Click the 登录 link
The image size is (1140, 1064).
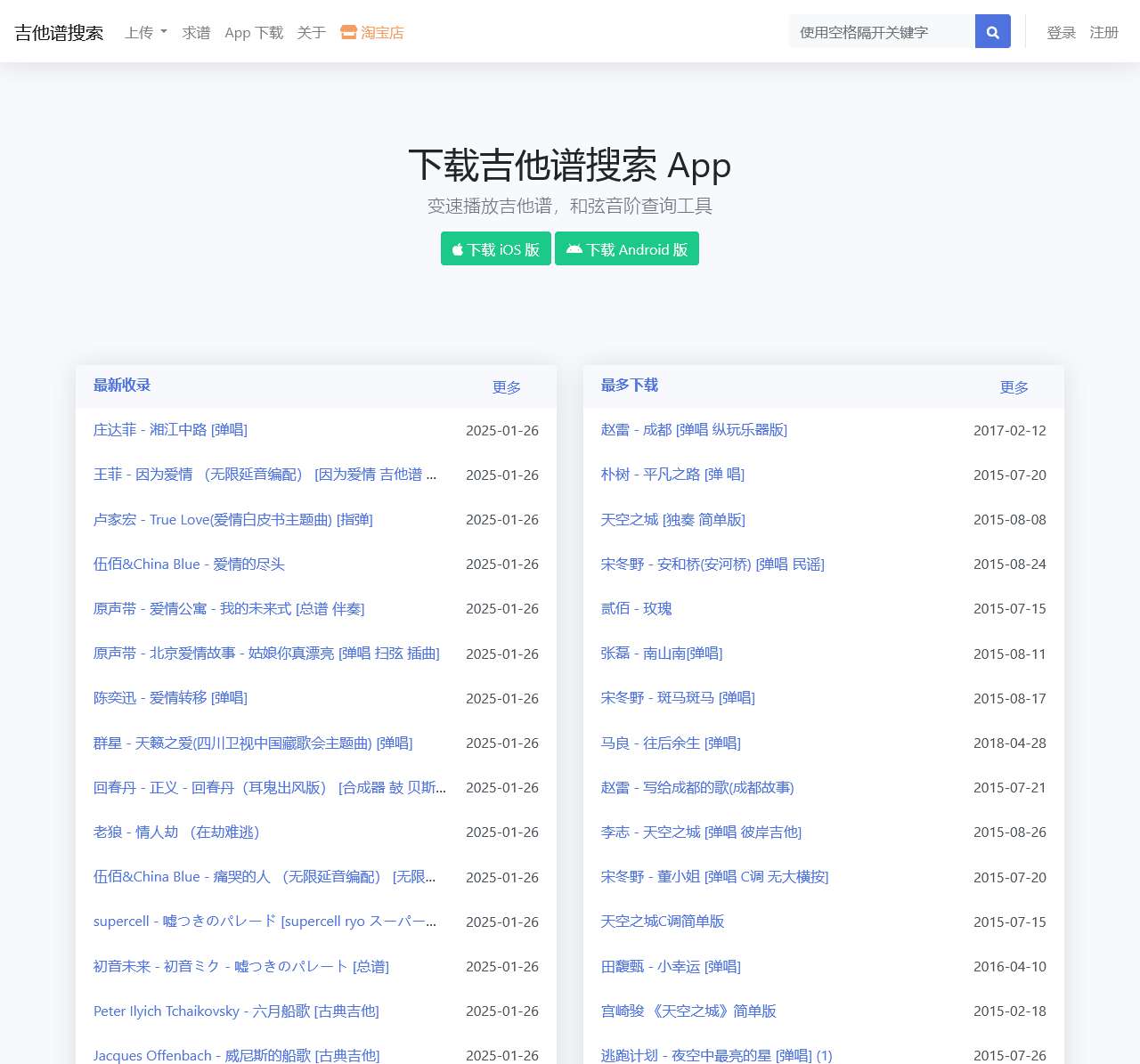1061,33
